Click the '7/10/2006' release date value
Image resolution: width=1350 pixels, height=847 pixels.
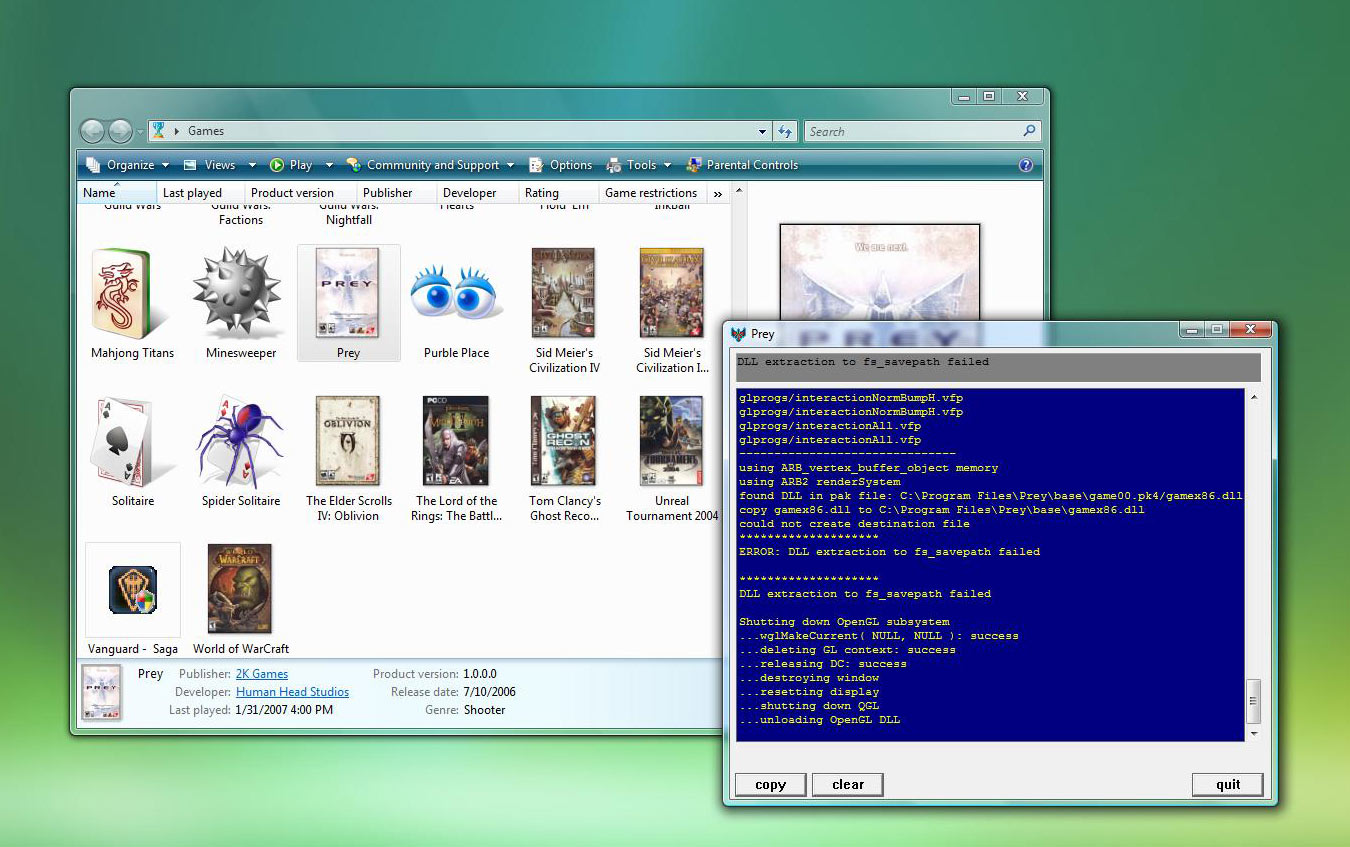[489, 692]
